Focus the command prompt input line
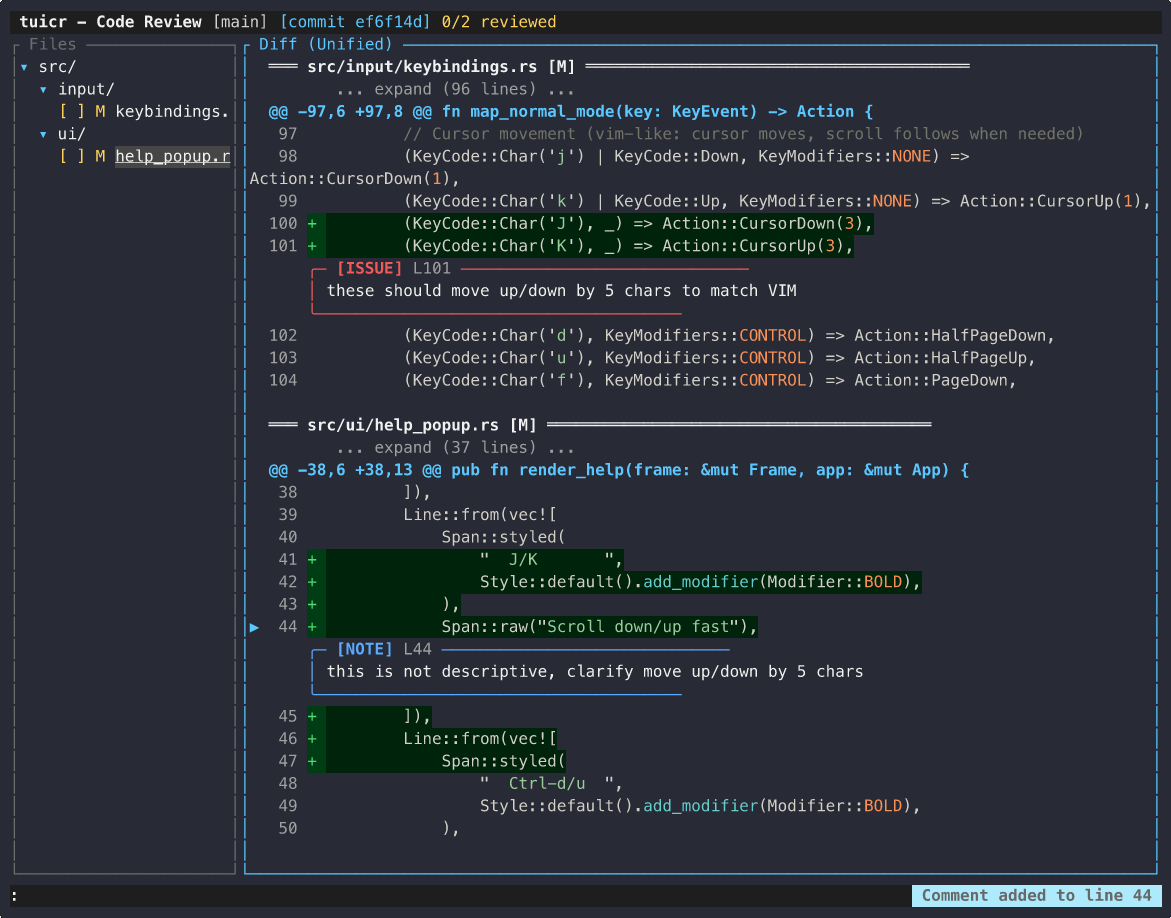This screenshot has height=918, width=1171. 460,896
